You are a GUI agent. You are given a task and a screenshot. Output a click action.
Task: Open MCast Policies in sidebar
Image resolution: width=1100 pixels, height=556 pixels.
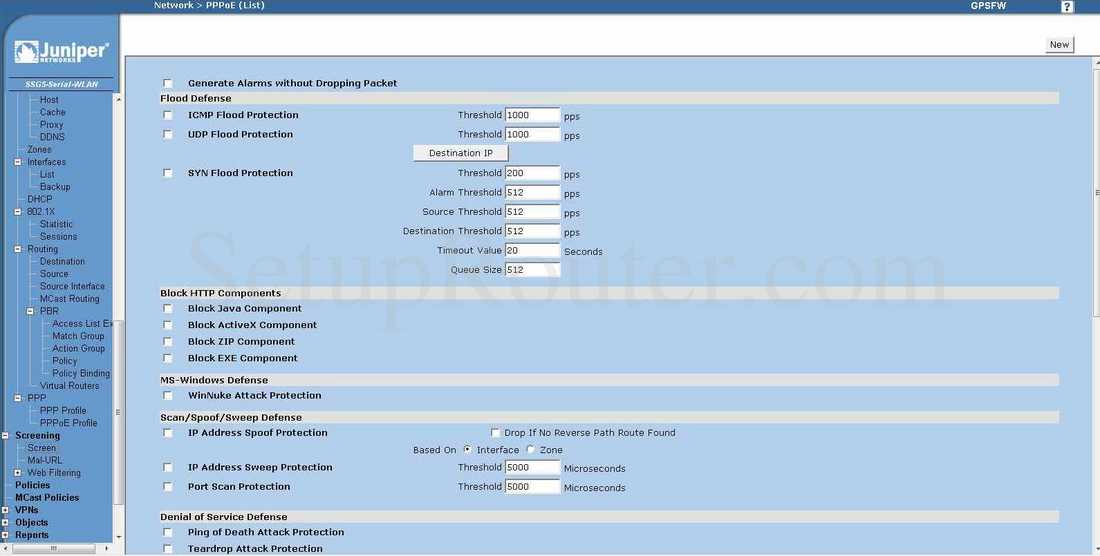[47, 498]
